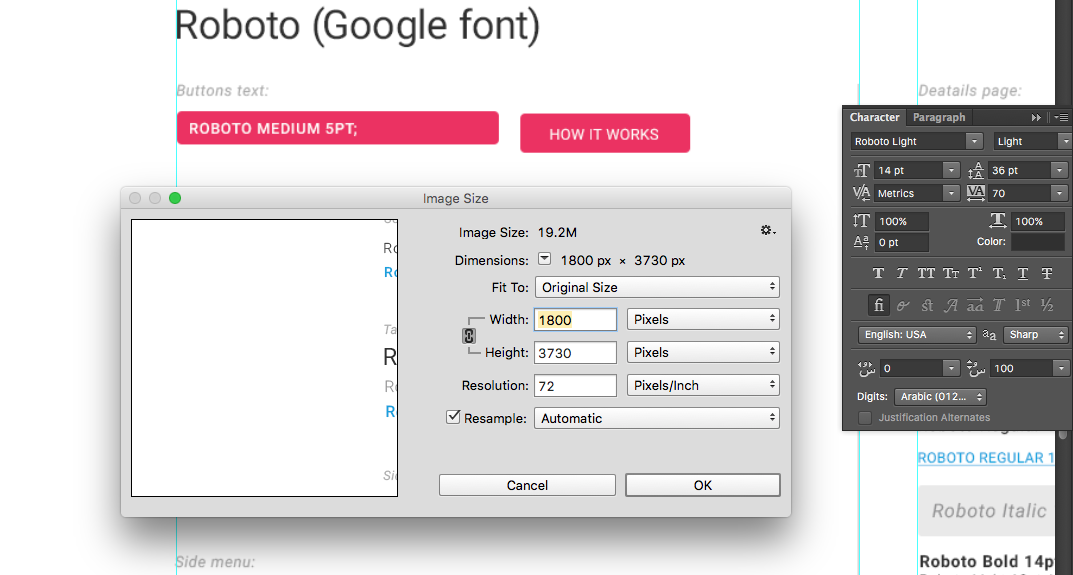Screen dimensions: 1073x575
Task: Open Dimensions unit dropdown arrow
Action: [545, 259]
